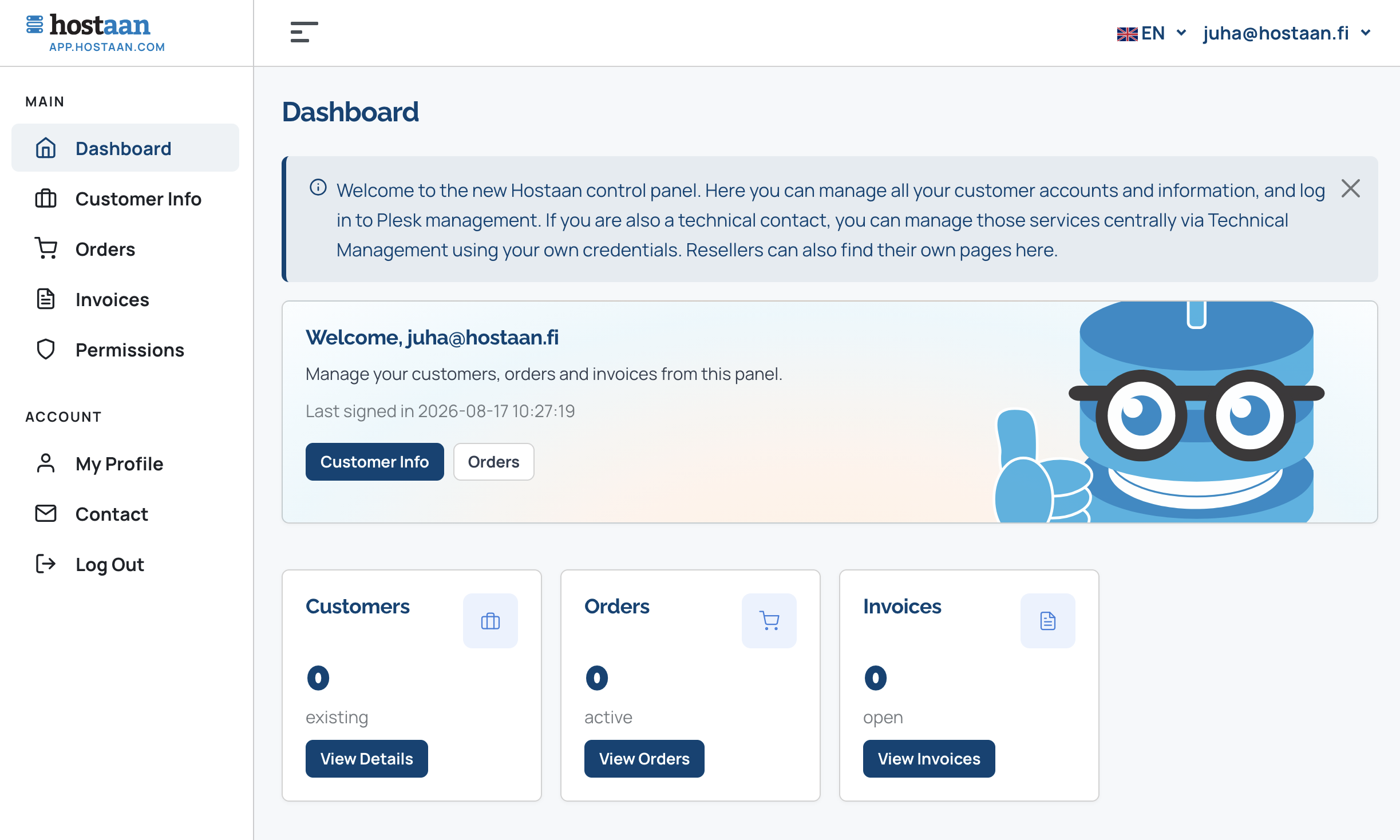Click the Customers card heading
Screen dimensions: 1400x840
tap(358, 607)
